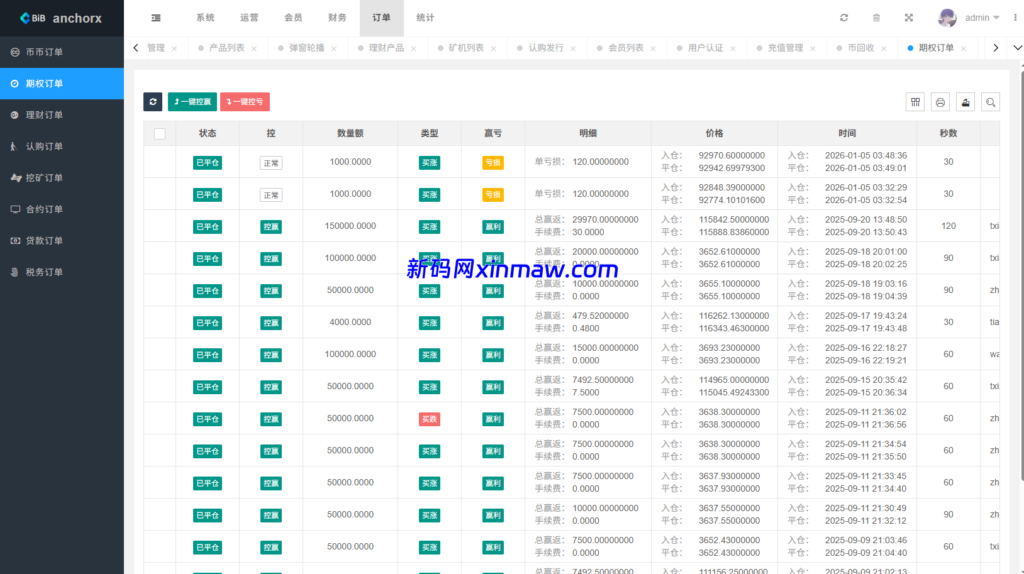Switch to the 认购发行 tab
This screenshot has width=1024, height=574.
tap(546, 48)
